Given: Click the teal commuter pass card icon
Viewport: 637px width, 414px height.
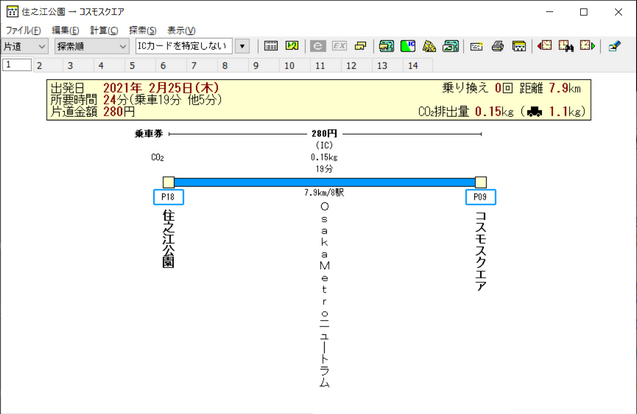Looking at the screenshot, I should click(386, 46).
